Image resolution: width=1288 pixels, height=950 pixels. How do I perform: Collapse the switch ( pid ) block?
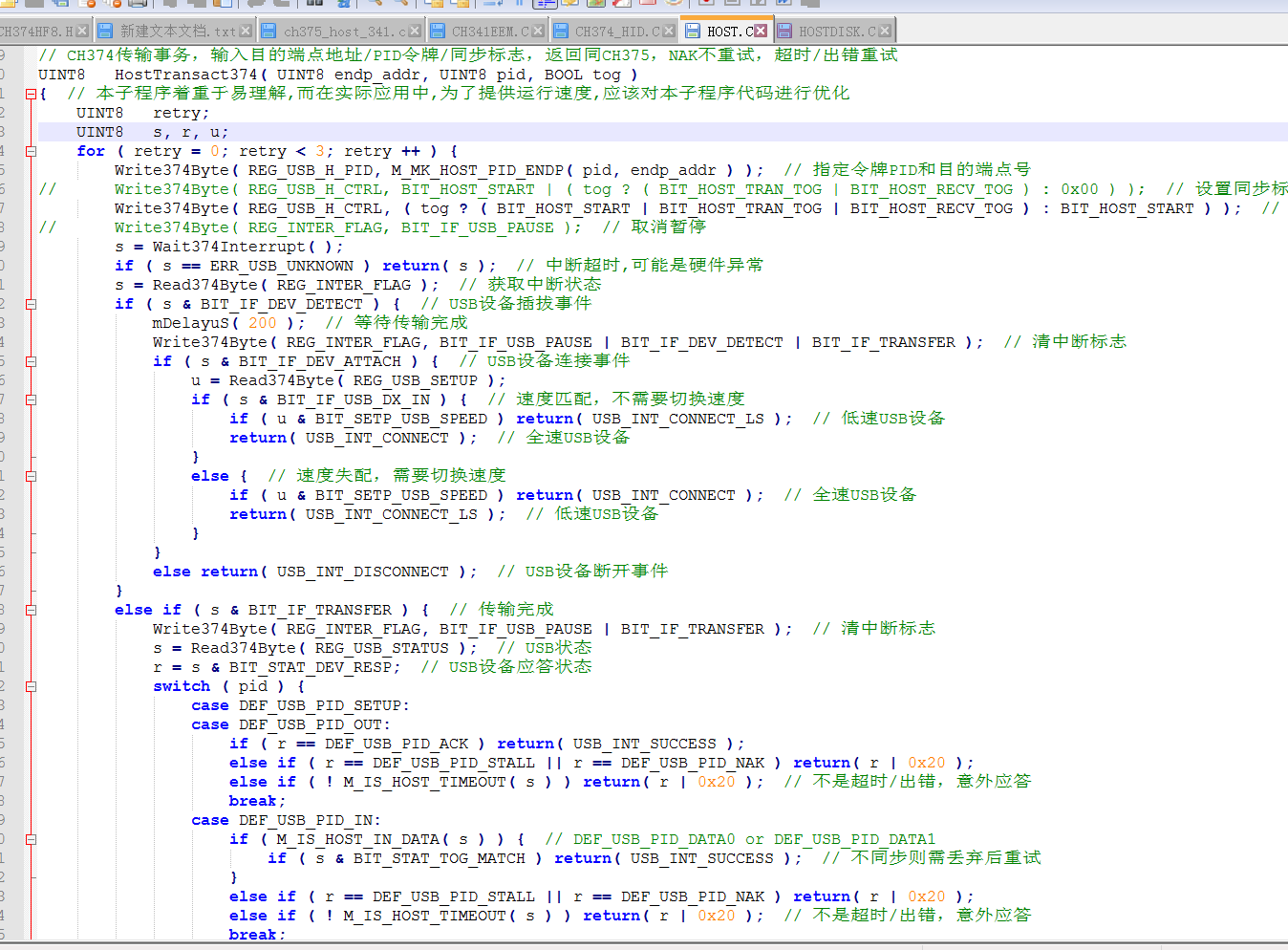pyautogui.click(x=31, y=686)
